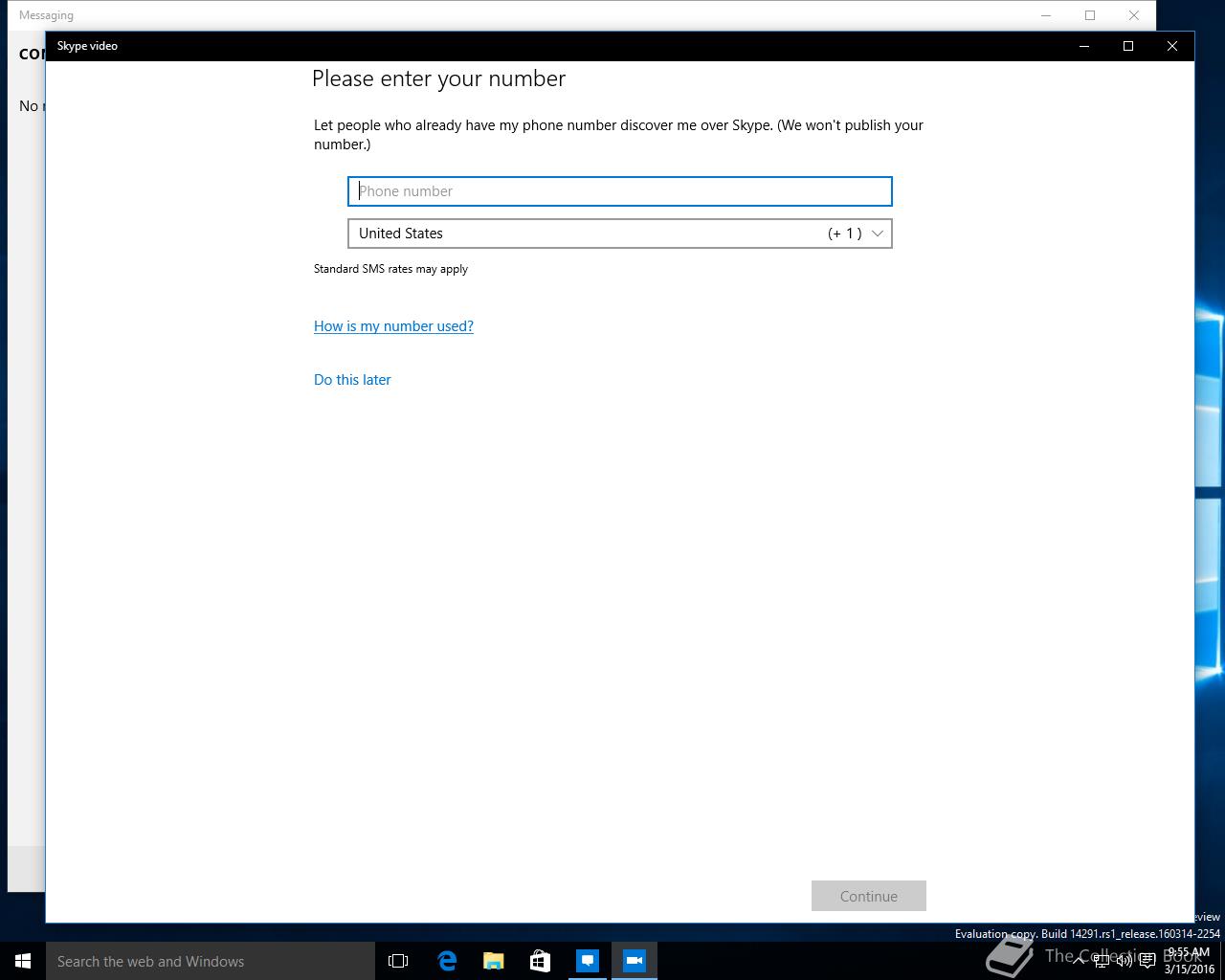Focus the Phone number input field

point(619,191)
